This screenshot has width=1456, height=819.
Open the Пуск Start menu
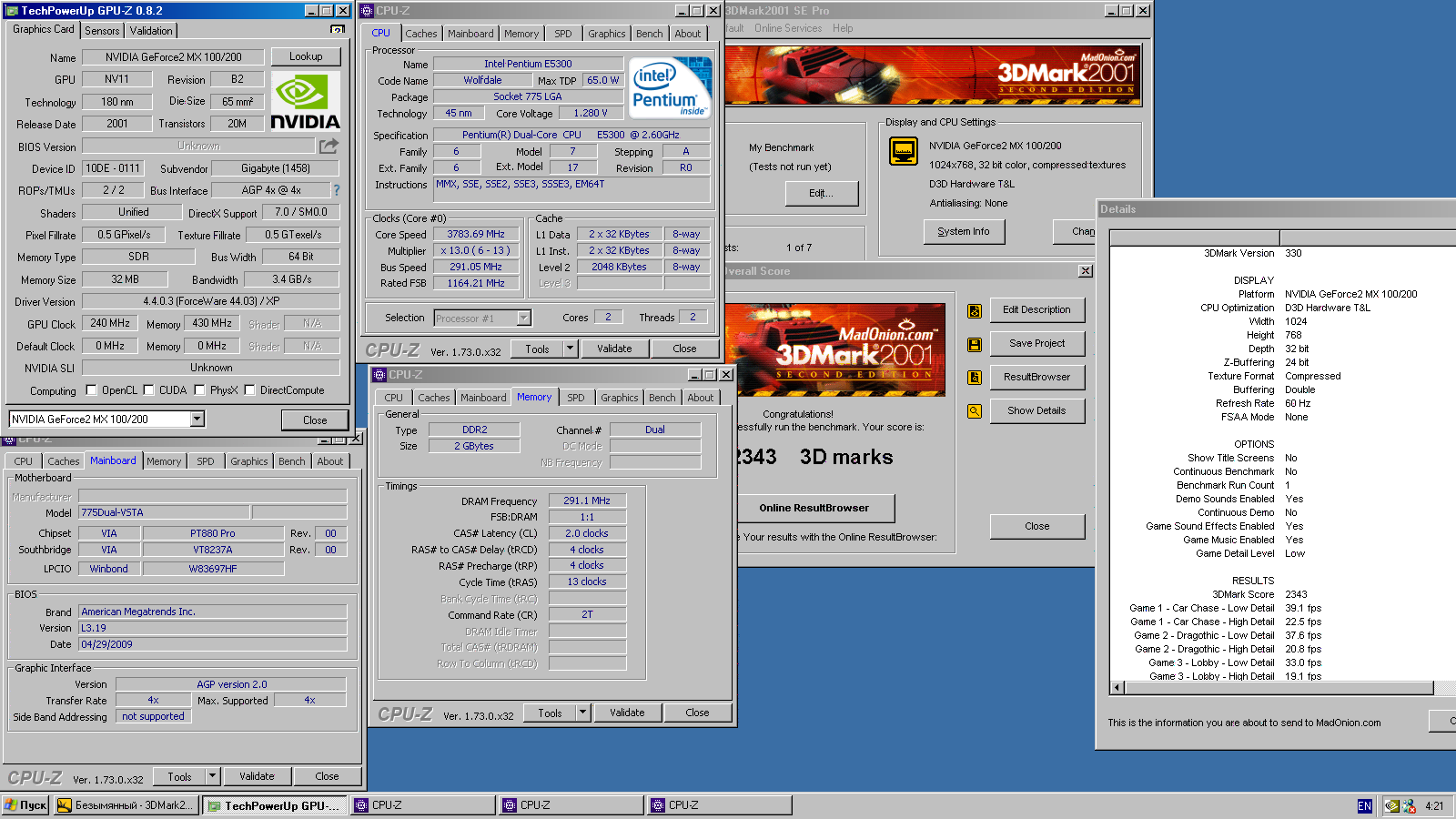point(25,805)
